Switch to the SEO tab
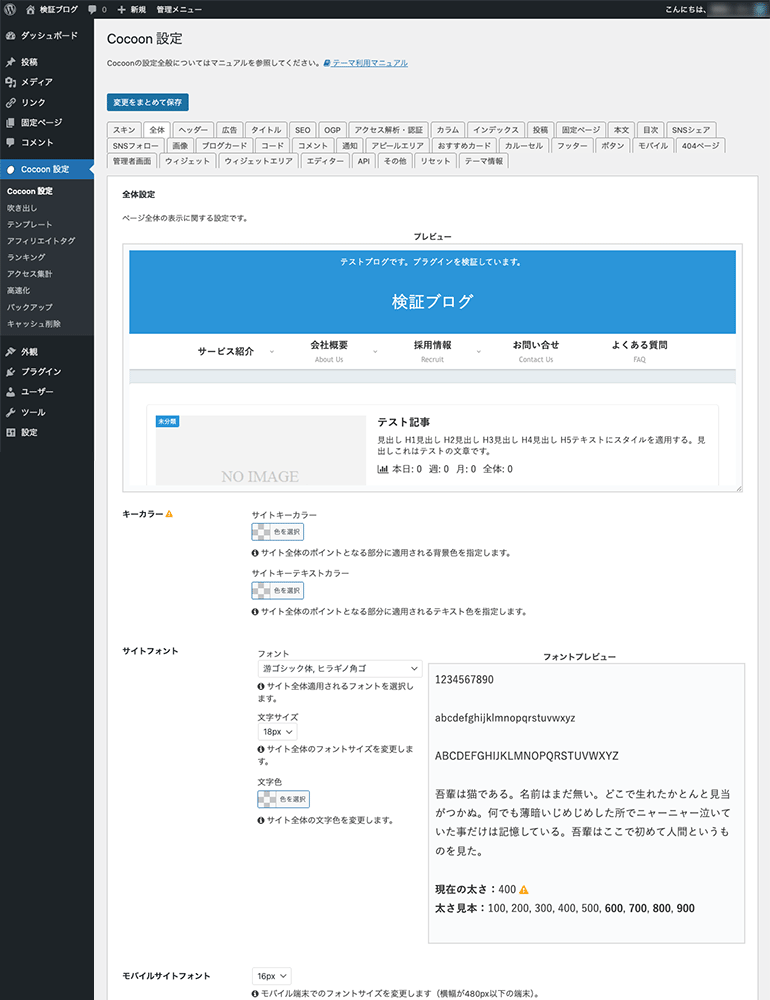The image size is (770, 1000). click(302, 129)
